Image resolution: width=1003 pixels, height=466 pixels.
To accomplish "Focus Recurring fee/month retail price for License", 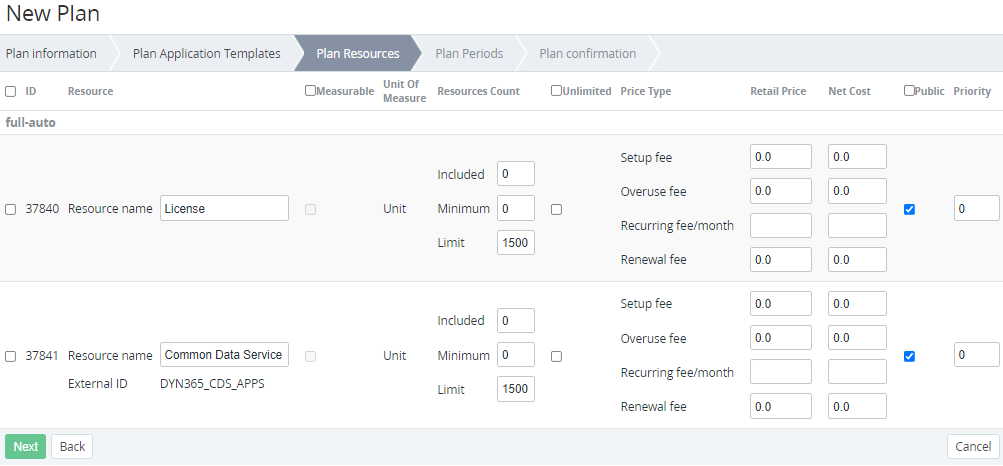I will point(780,226).
